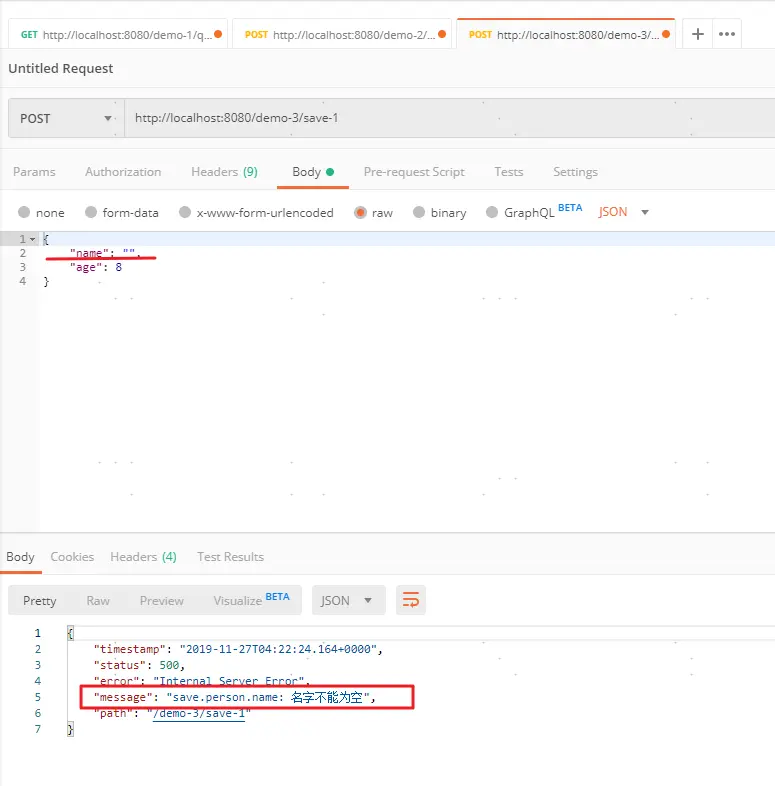
Task: Collapse the request body JSON at line 1
Action: coord(33,240)
